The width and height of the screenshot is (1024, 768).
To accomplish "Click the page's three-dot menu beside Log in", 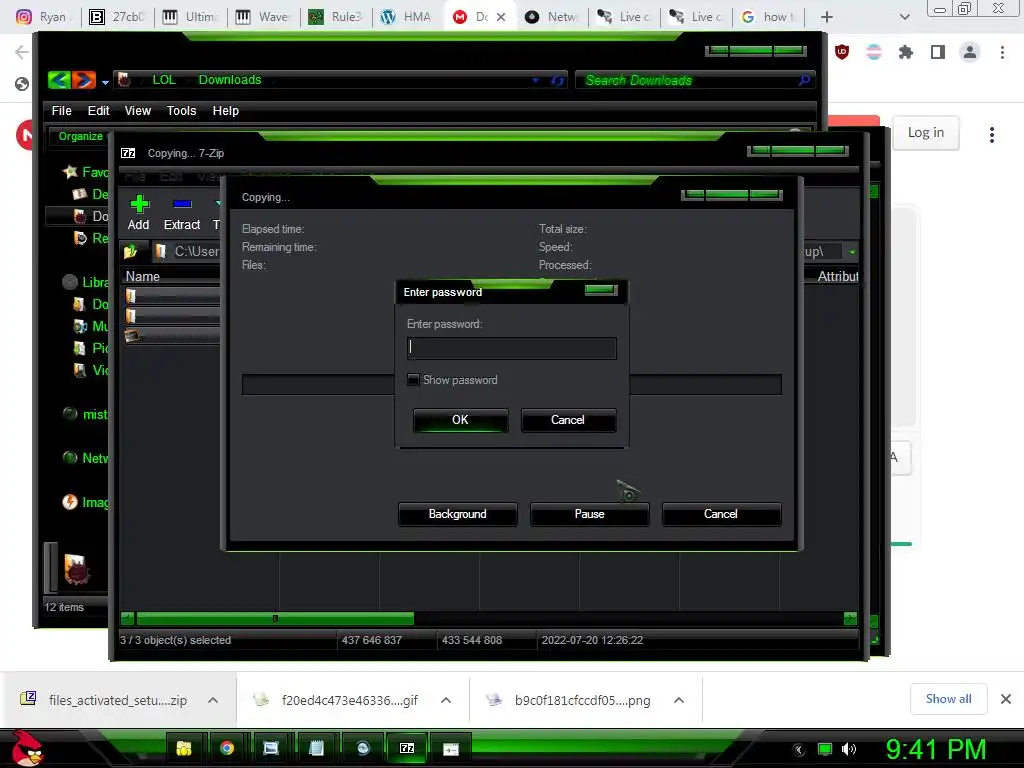I will [x=991, y=135].
